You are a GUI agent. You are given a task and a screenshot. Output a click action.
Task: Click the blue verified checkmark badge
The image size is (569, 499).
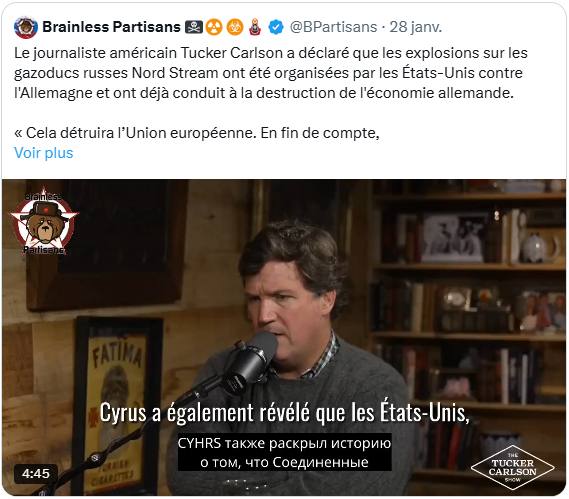276,27
